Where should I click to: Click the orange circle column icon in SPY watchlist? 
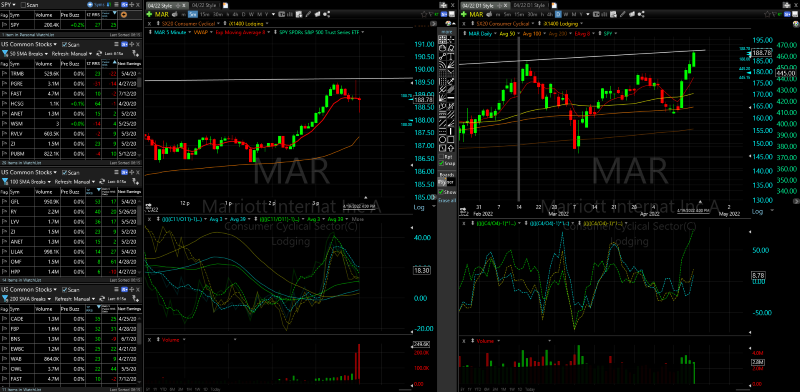coord(124,15)
